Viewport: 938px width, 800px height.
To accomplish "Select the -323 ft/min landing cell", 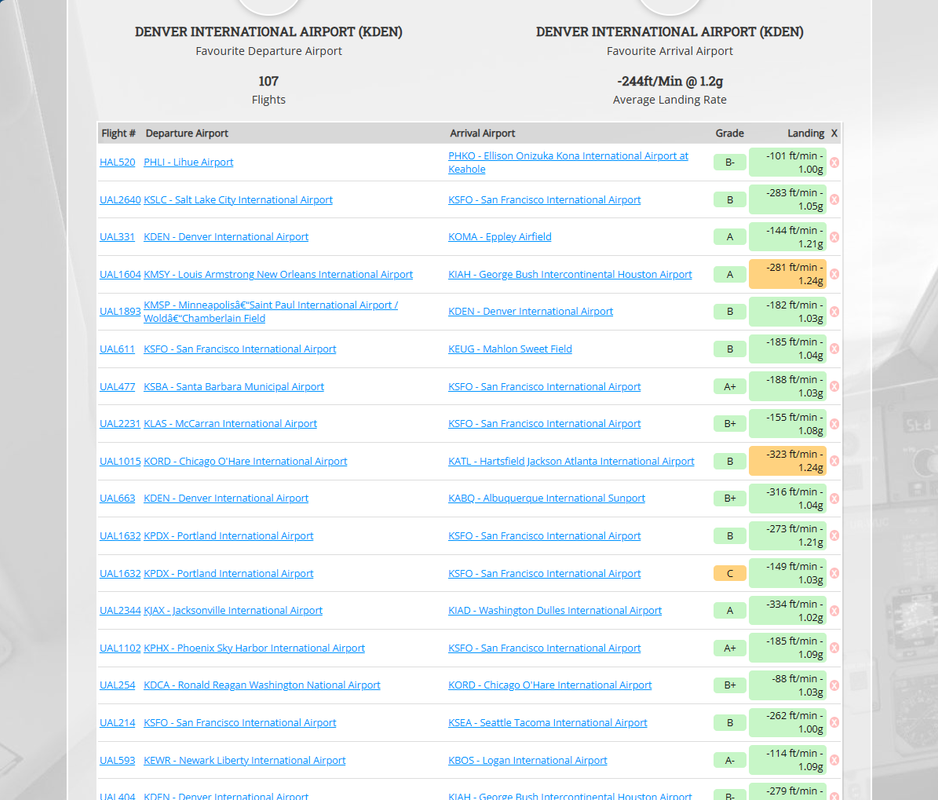I will 787,461.
